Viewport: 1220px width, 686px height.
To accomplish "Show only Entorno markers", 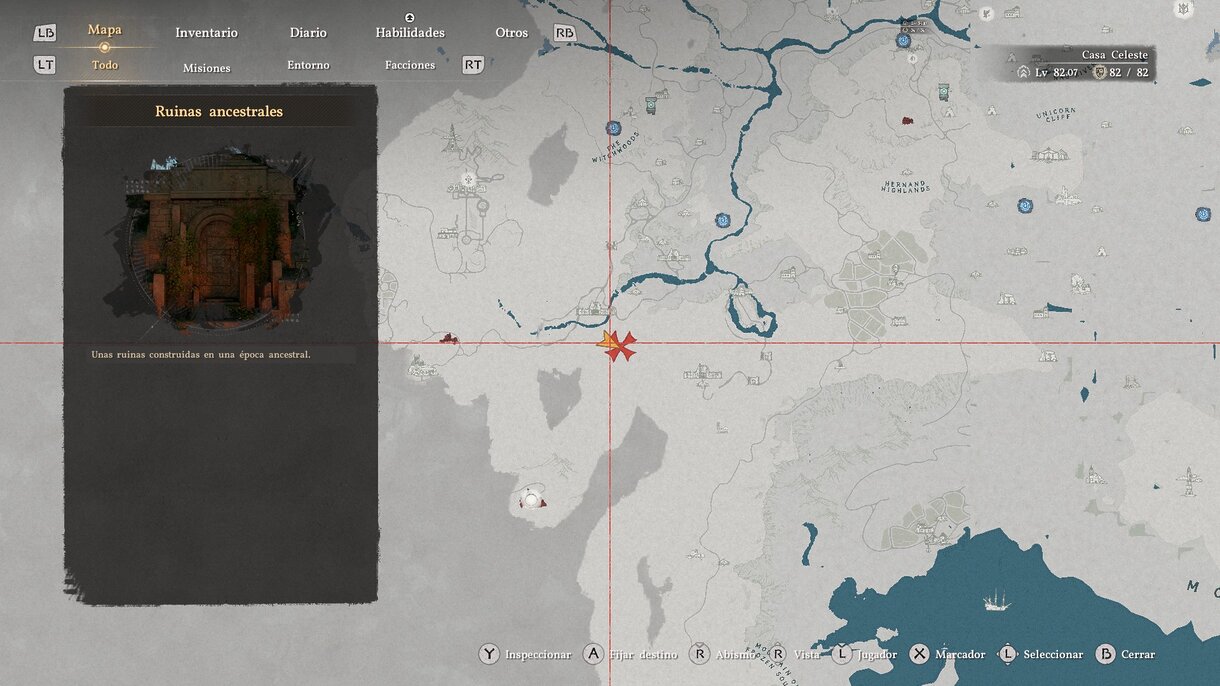I will coord(308,65).
